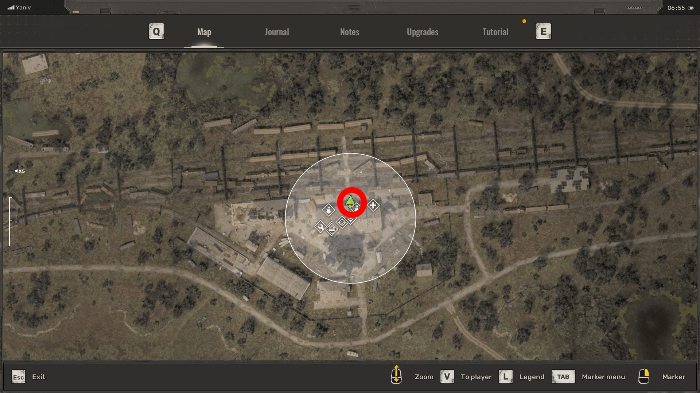
Task: Click the Exit label
Action: click(x=38, y=377)
